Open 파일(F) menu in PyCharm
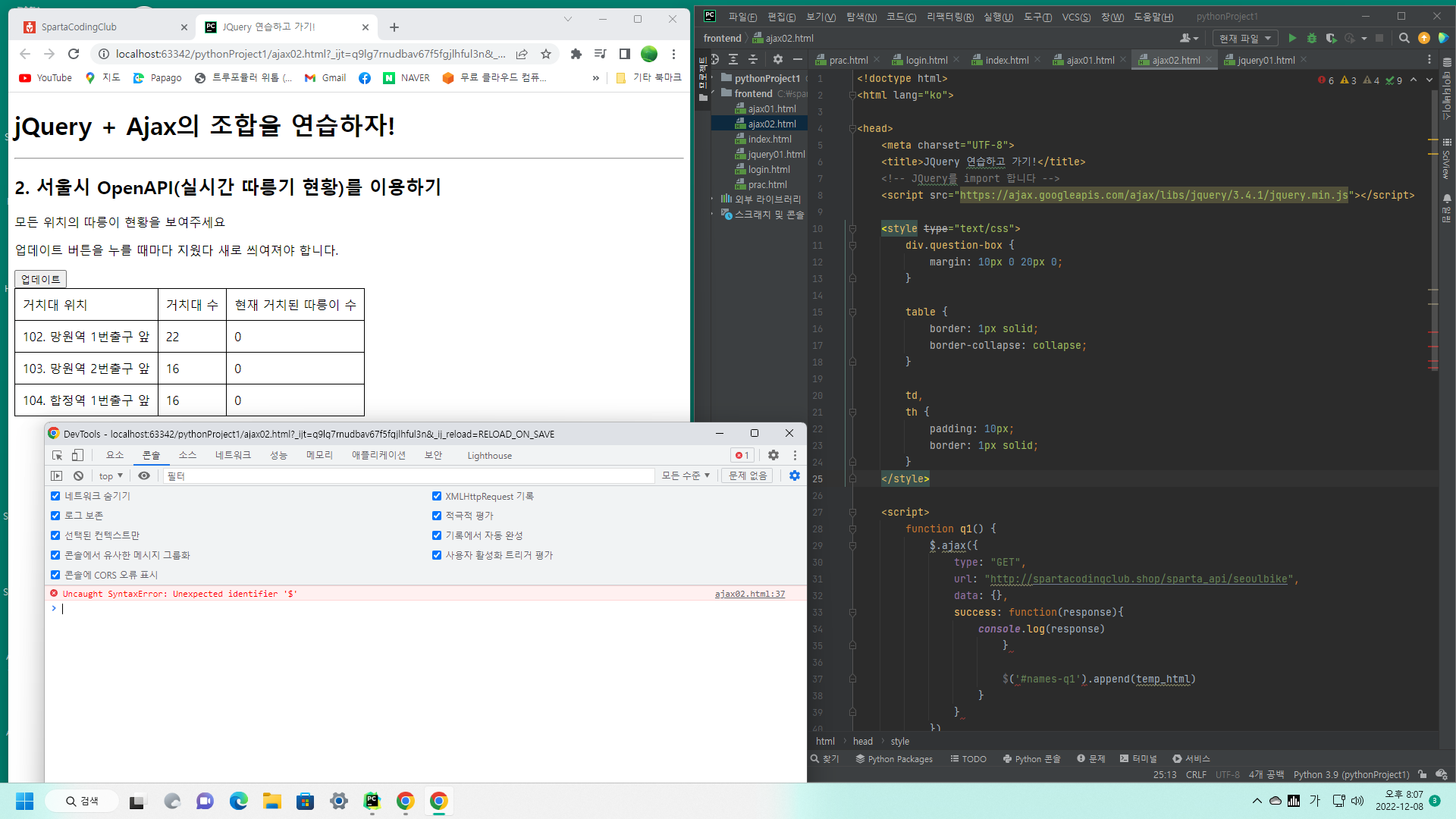 [742, 17]
